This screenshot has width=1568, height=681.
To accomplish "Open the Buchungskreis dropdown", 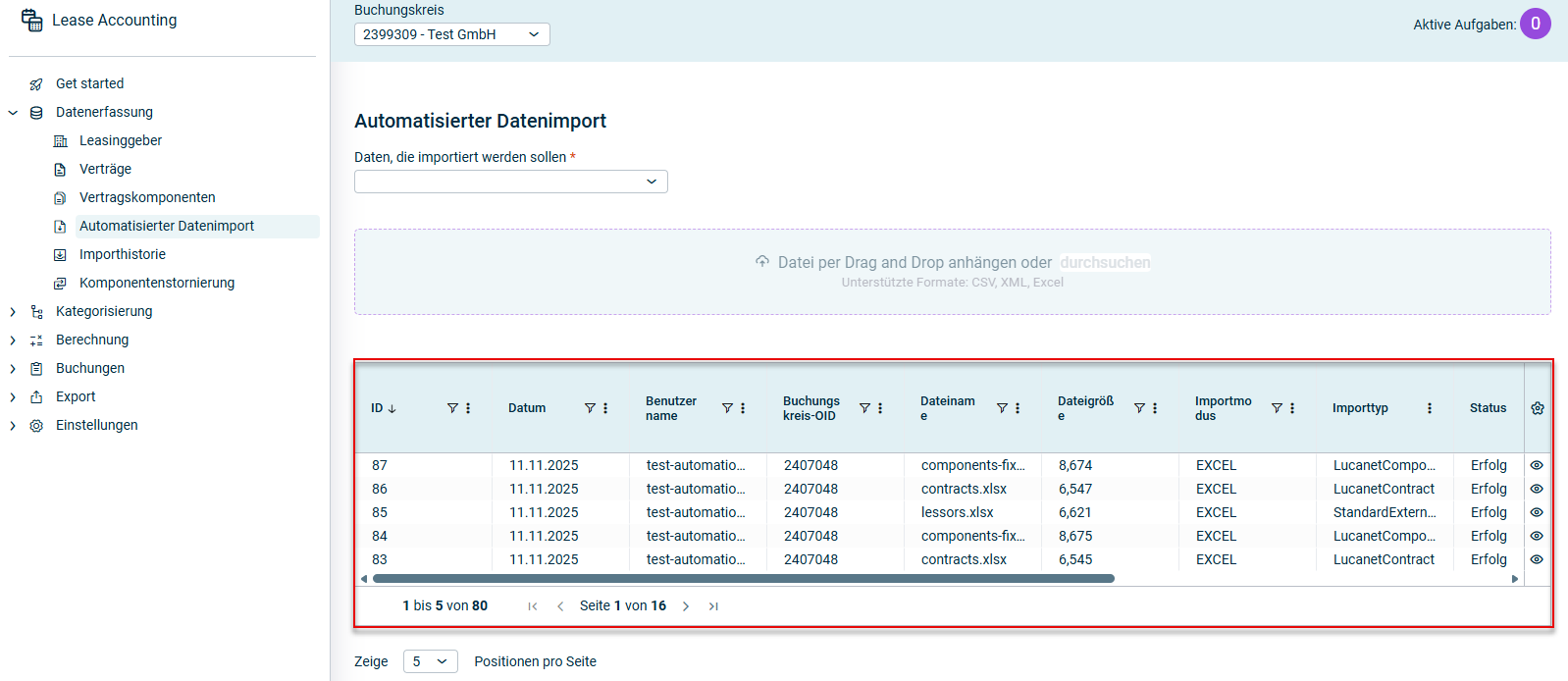I will [x=451, y=34].
